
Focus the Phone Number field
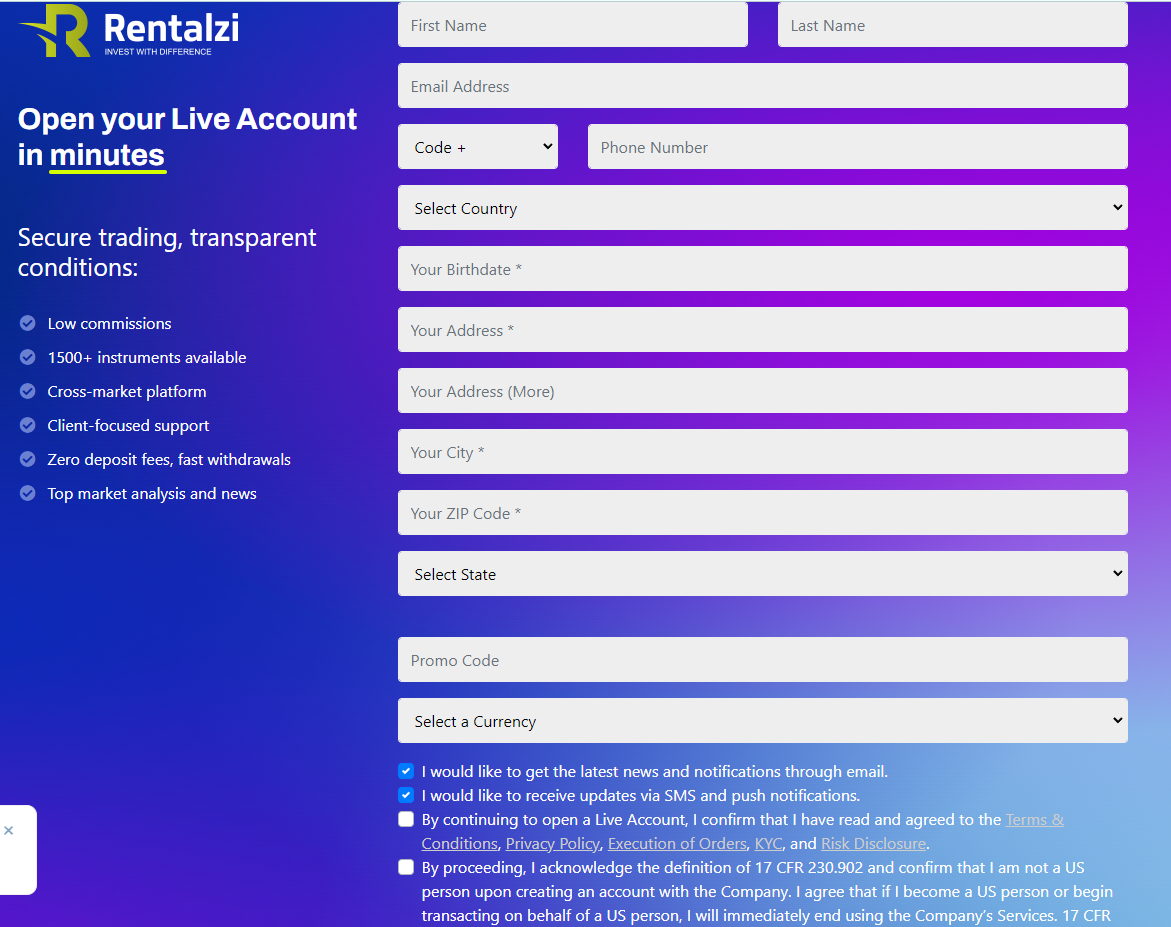[857, 147]
